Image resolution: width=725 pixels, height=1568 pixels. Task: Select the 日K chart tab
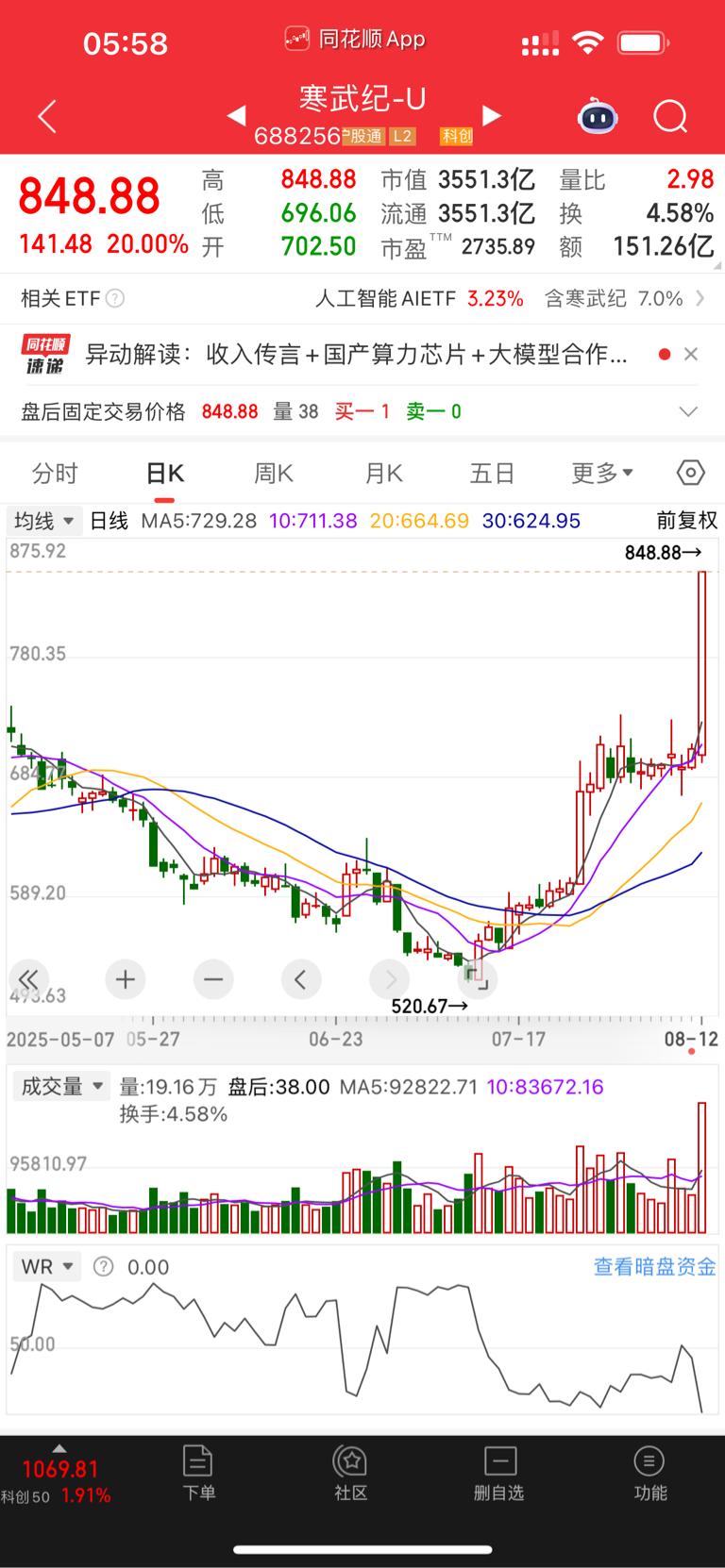(165, 473)
